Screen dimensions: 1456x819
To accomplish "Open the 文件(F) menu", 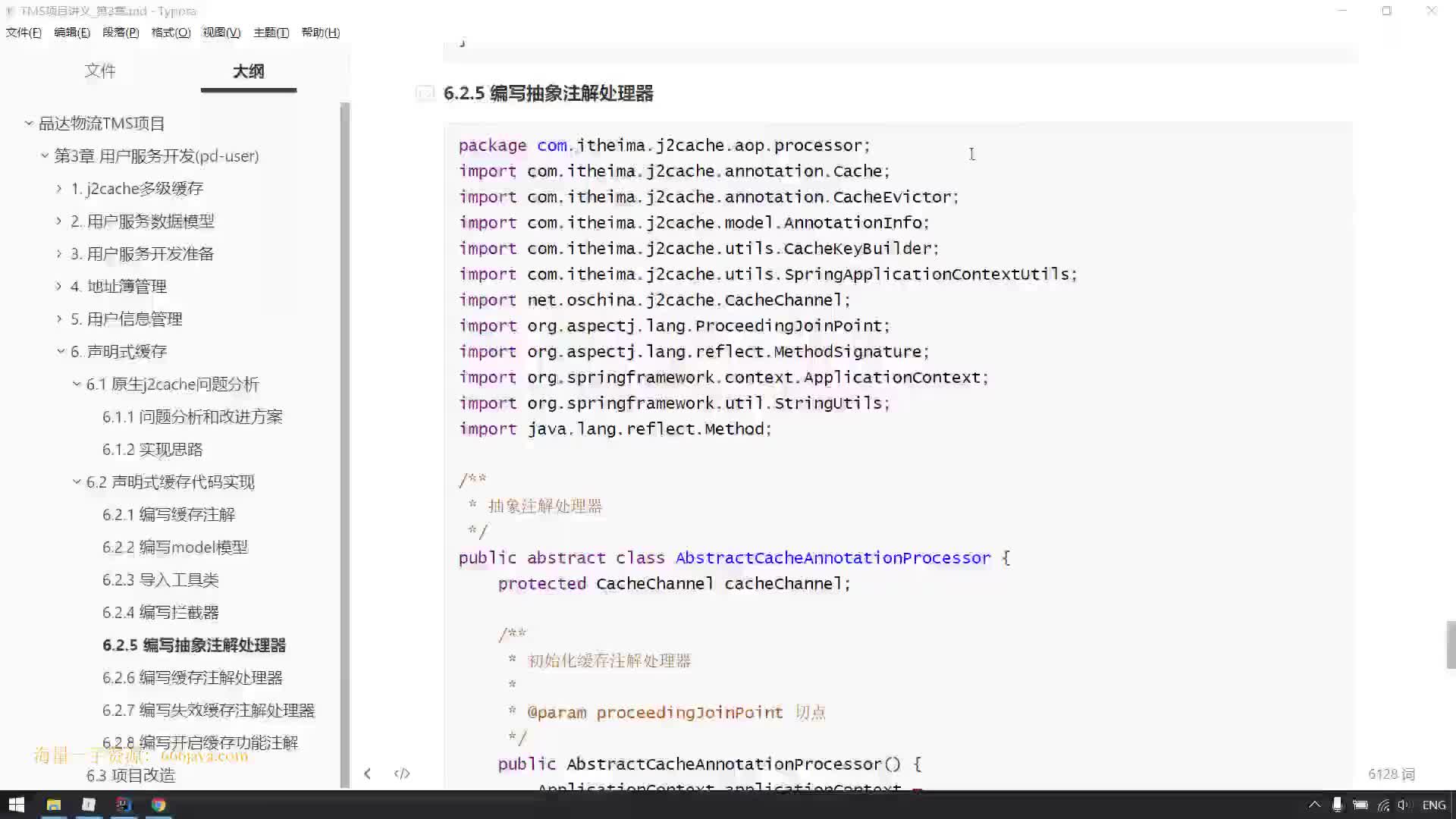I will [x=24, y=33].
